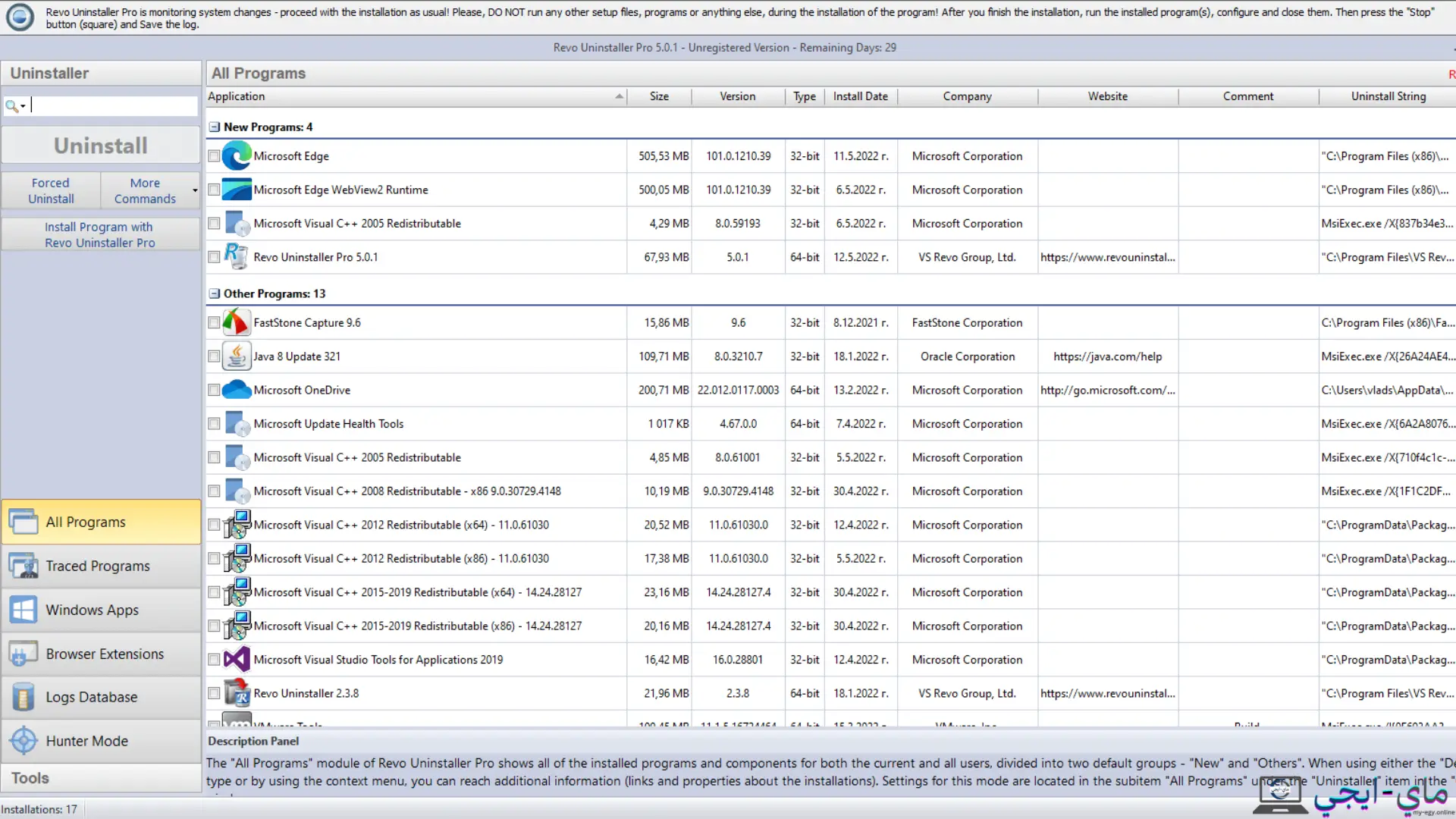Tick the Revo Uninstaller Pro 5.0.1 checkbox
The image size is (1456, 819).
tap(214, 257)
